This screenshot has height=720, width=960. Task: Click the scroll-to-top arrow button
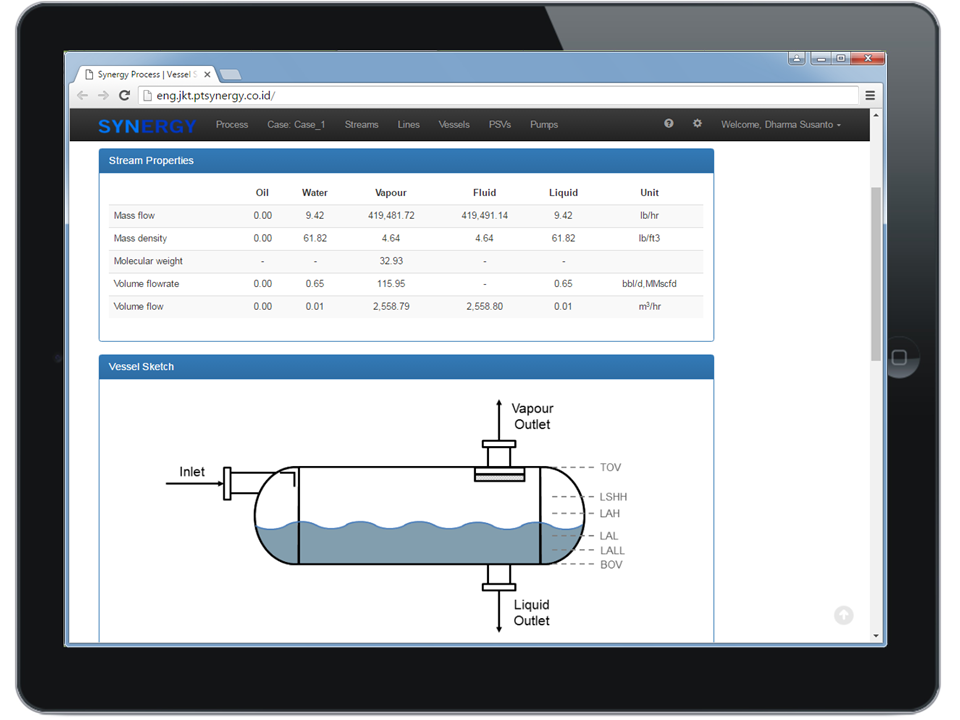pos(844,615)
